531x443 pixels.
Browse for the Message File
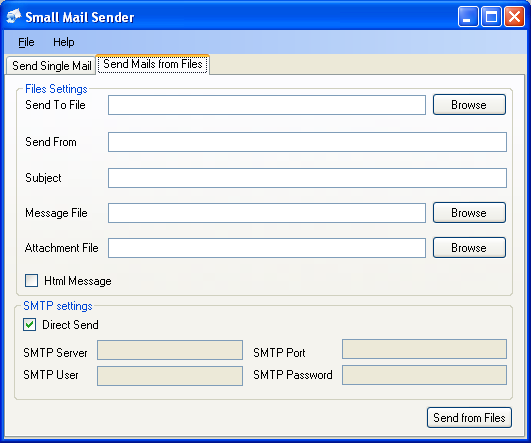469,213
